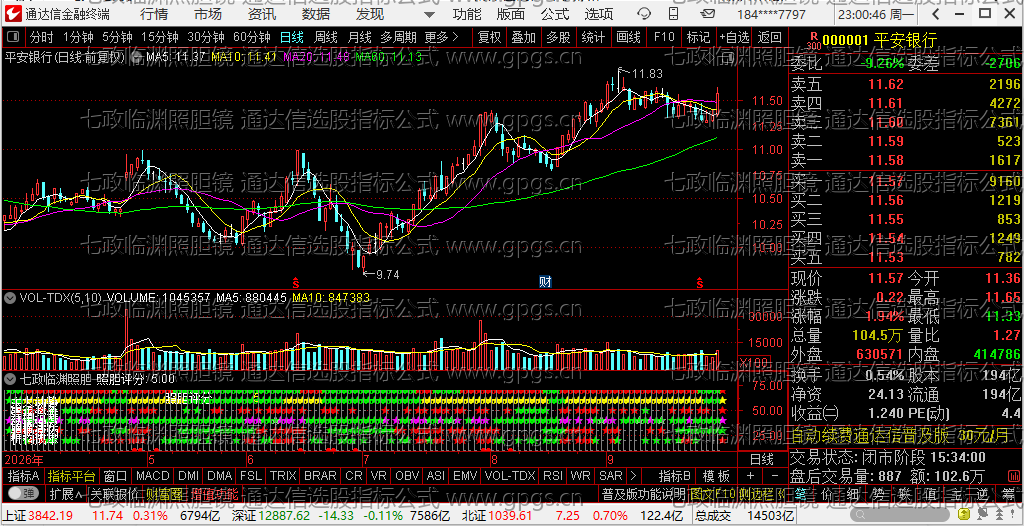Click 返回 to go back
This screenshot has height=526, width=1024.
(769, 37)
